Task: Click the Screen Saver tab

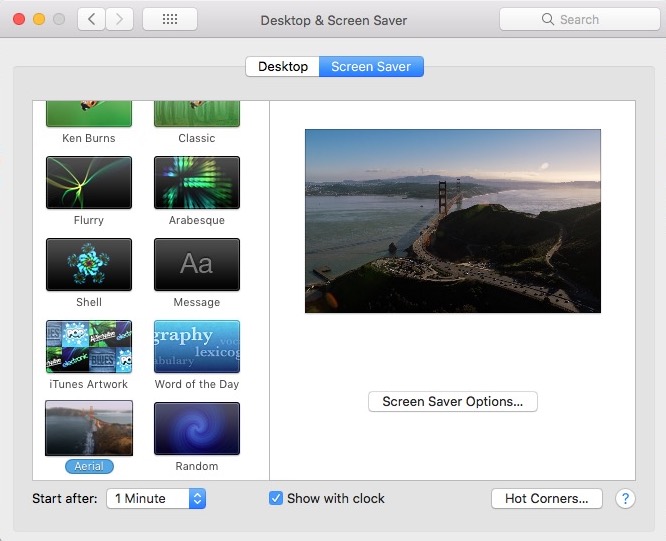Action: [371, 67]
